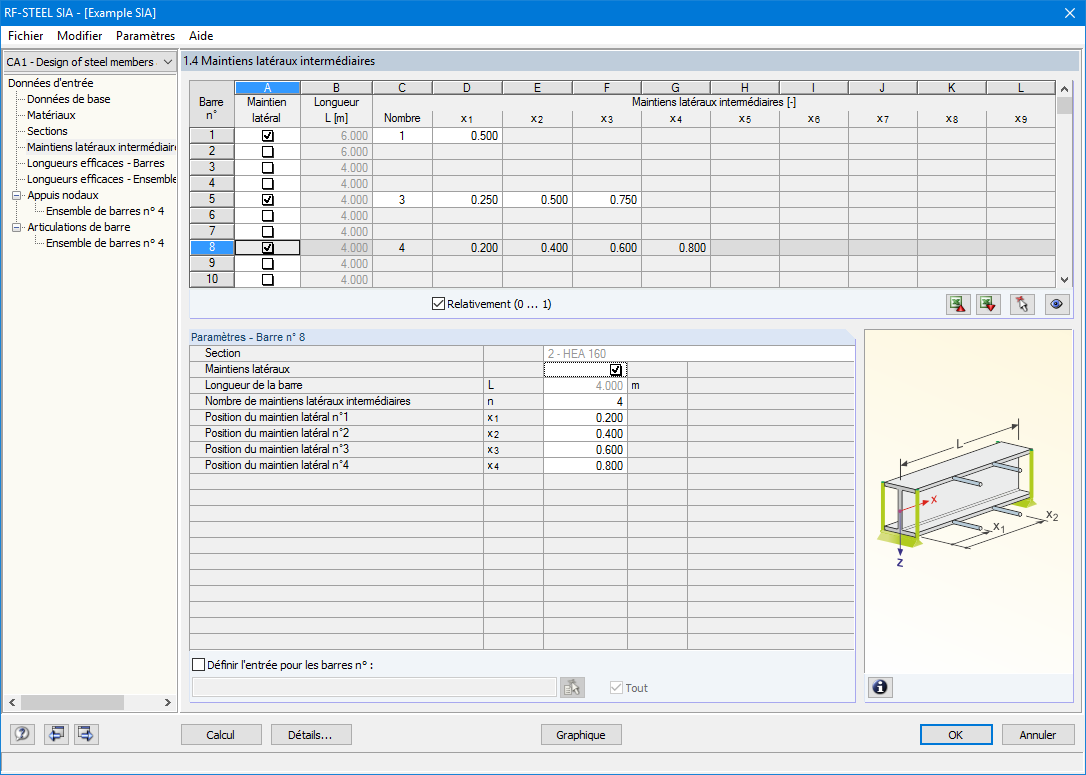
Task: Click the pick bars icon beside input field
Action: coord(572,688)
